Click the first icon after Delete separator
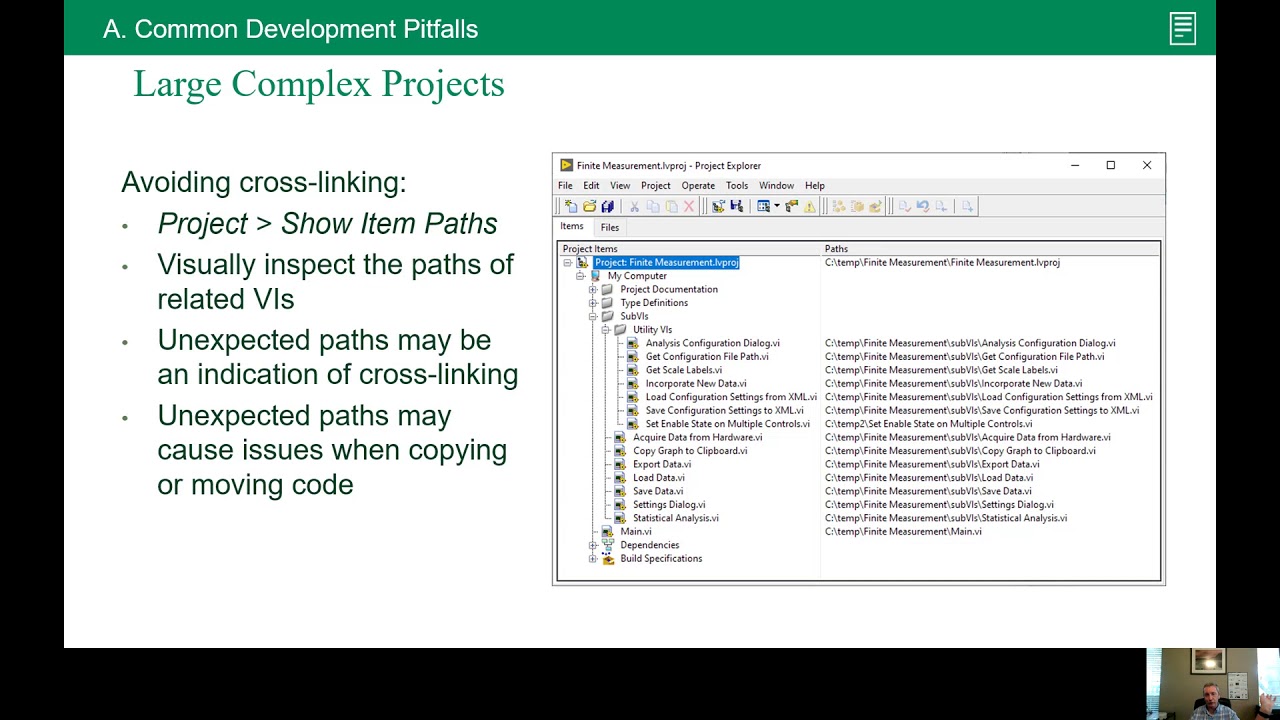The width and height of the screenshot is (1280, 720). 718,206
